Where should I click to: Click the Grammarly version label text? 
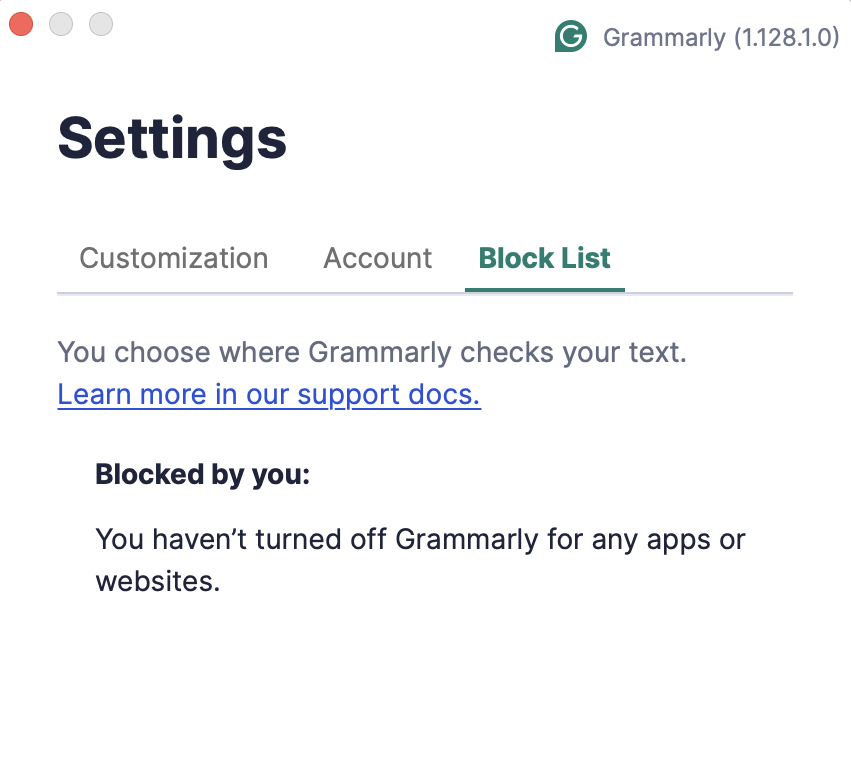(x=721, y=37)
